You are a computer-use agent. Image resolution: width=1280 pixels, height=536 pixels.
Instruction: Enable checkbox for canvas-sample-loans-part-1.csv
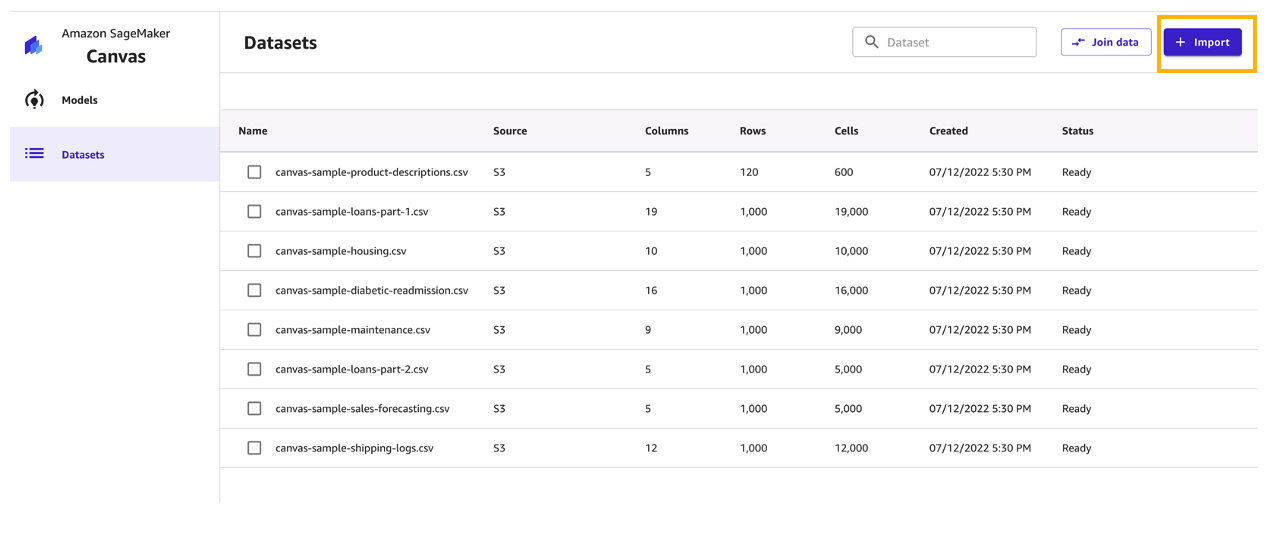point(254,212)
